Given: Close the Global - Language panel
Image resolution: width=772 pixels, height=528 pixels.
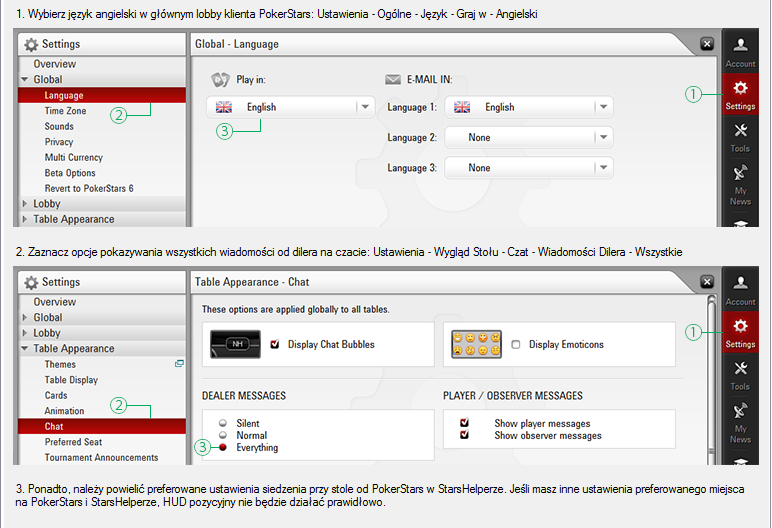Looking at the screenshot, I should click(x=707, y=44).
